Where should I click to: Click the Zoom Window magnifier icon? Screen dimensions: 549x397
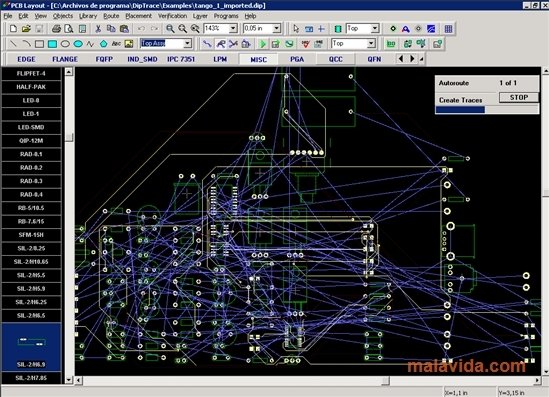[195, 29]
